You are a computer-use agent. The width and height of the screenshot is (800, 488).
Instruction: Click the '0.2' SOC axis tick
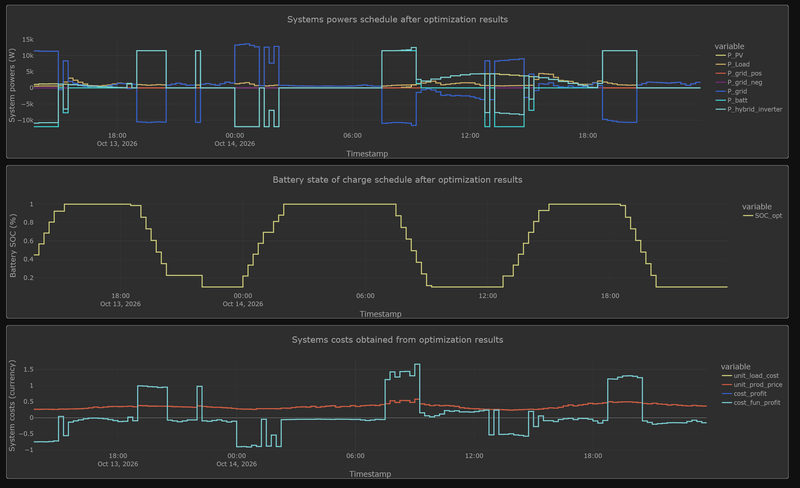[29, 278]
